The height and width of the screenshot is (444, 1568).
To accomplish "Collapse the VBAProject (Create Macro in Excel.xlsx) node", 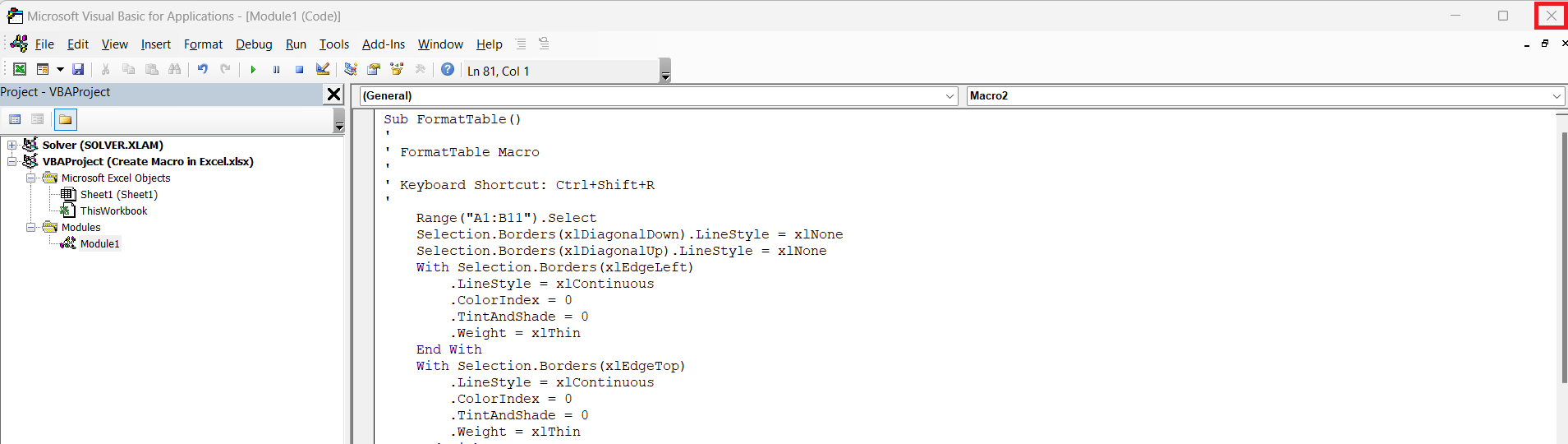I will 12,162.
